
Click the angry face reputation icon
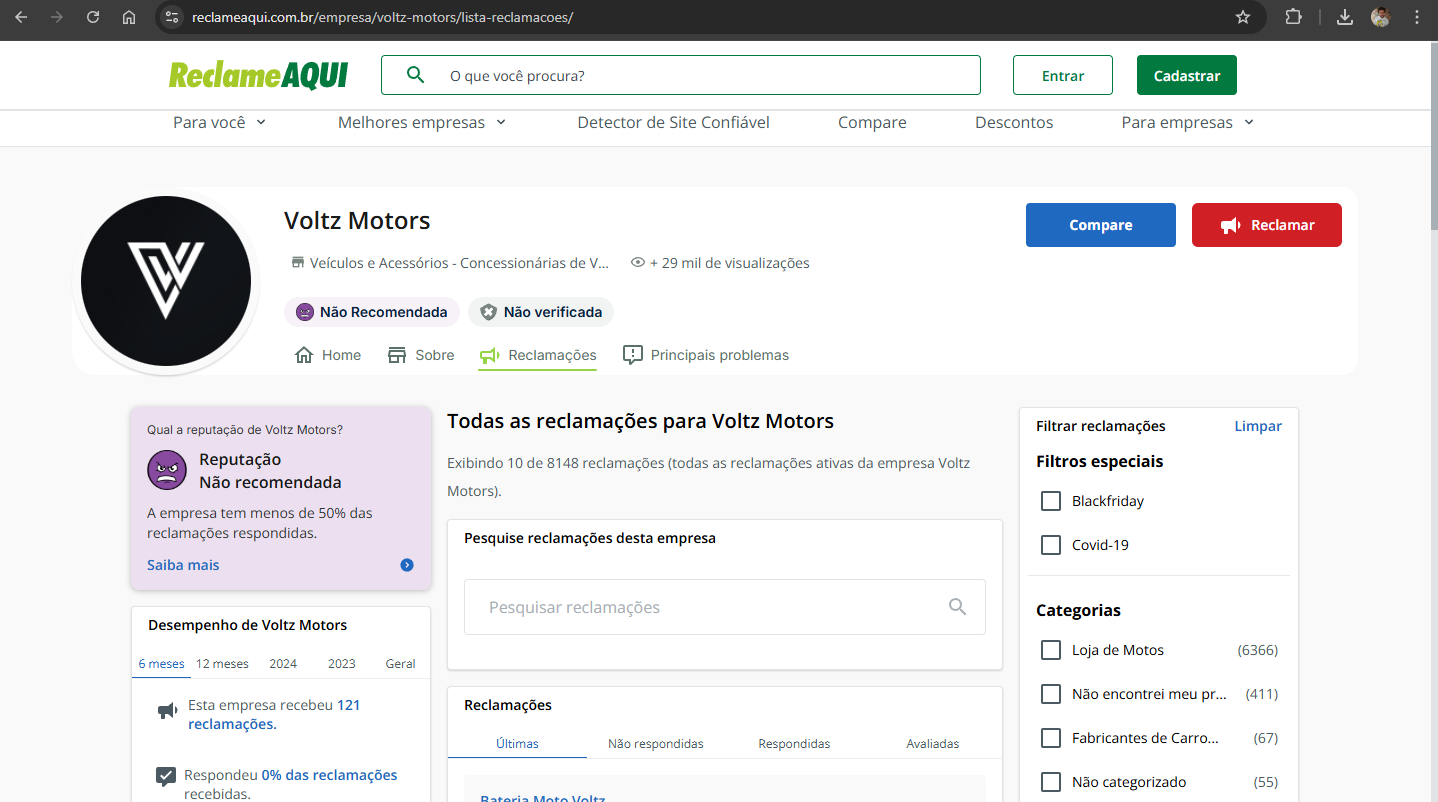coord(167,470)
